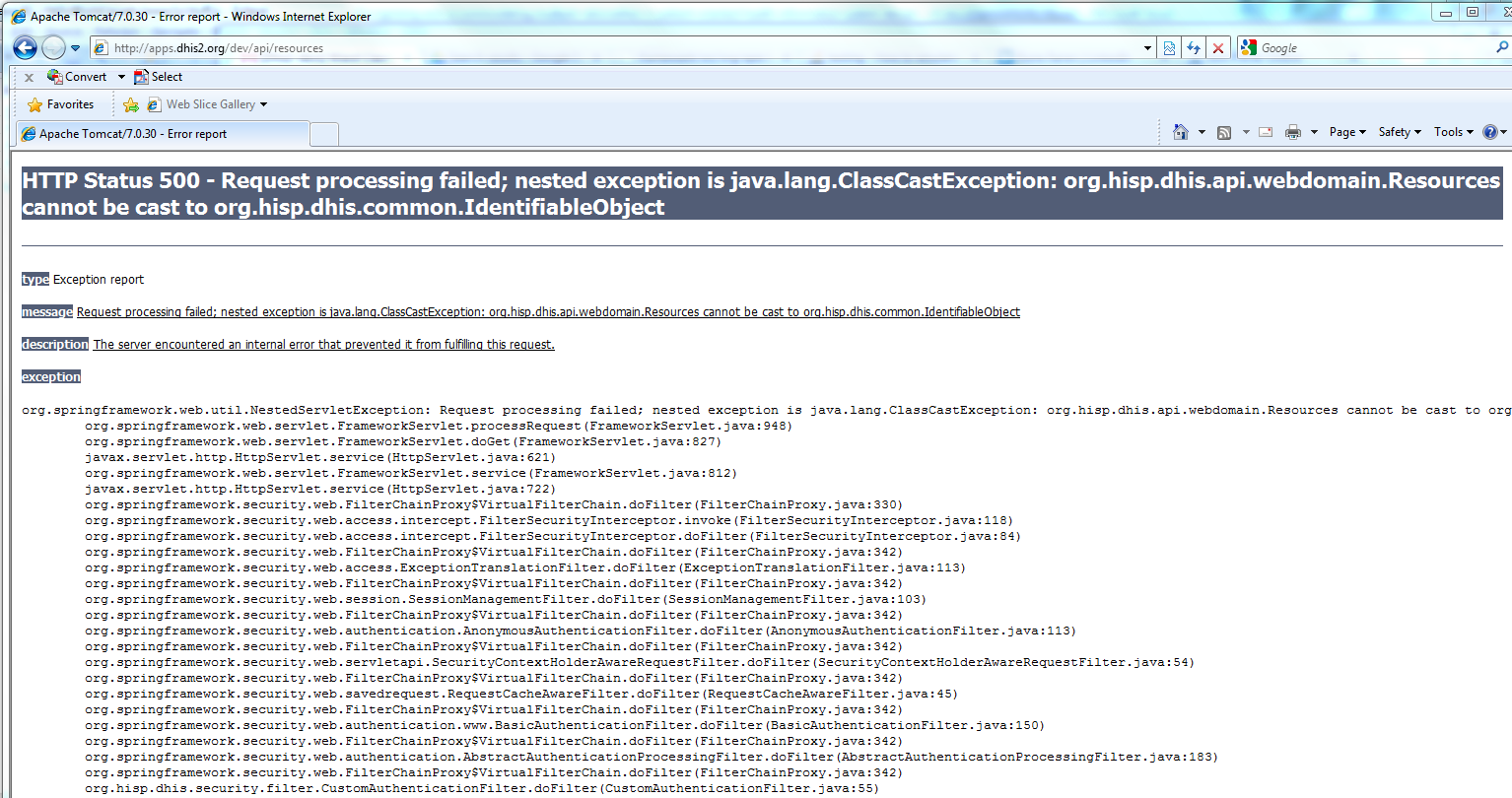Image resolution: width=1512 pixels, height=798 pixels.
Task: Click the CustomAuthenticationFilter.doFilter stack line
Action: tap(482, 788)
